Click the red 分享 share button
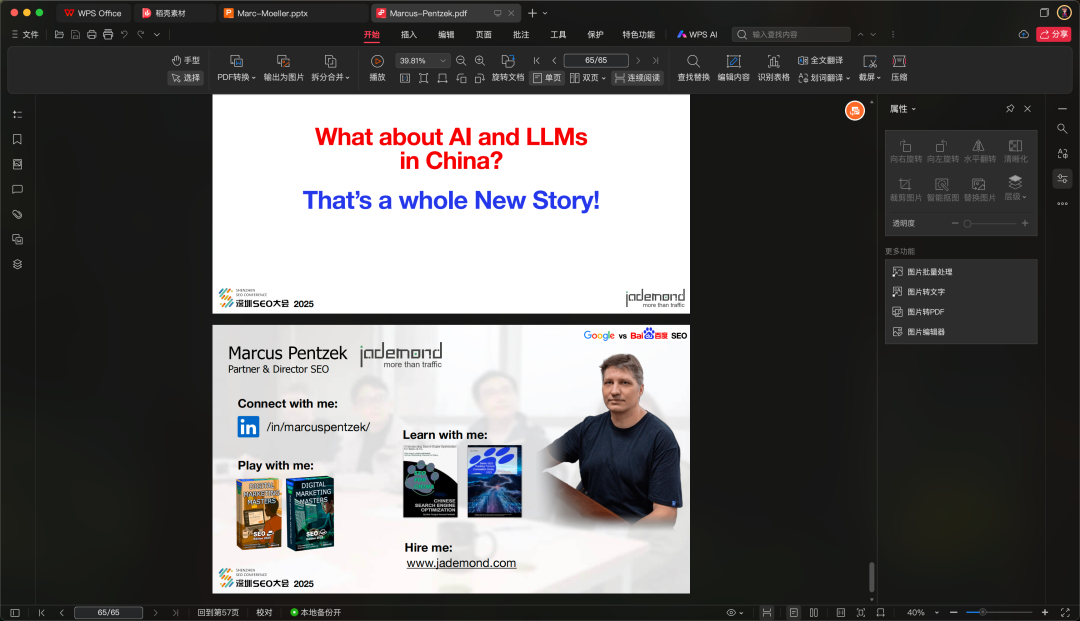 1053,34
